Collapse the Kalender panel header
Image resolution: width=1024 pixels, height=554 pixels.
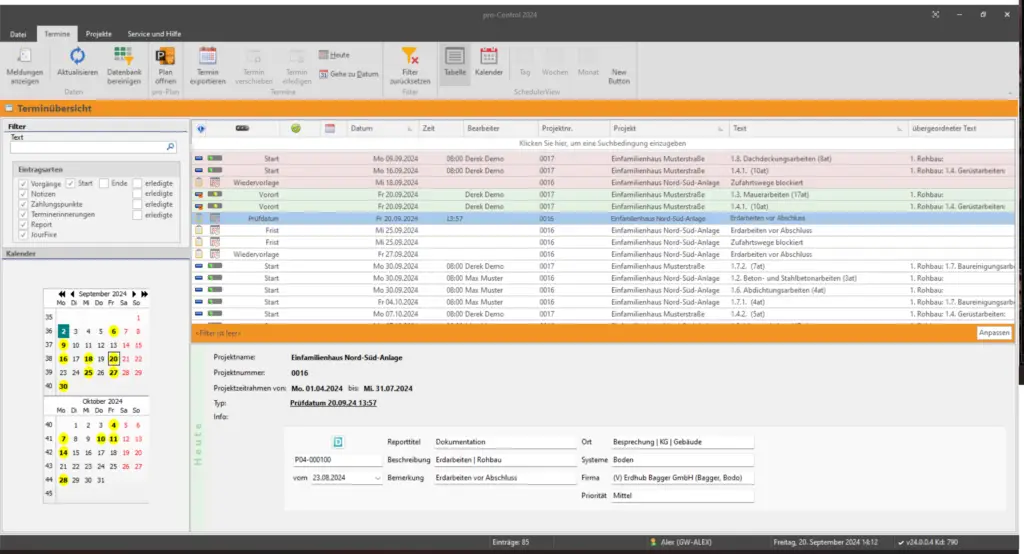pyautogui.click(x=95, y=253)
